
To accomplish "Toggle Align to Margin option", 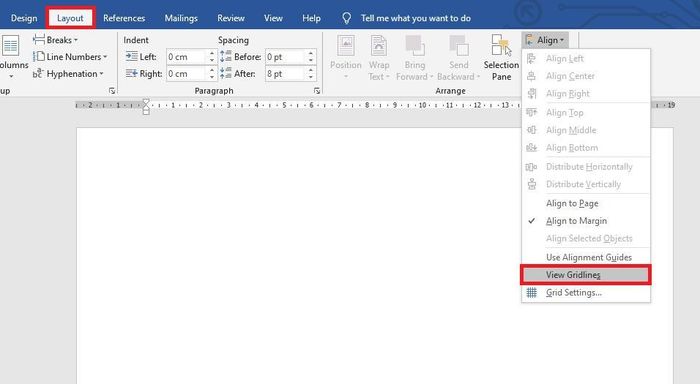I will pos(586,221).
